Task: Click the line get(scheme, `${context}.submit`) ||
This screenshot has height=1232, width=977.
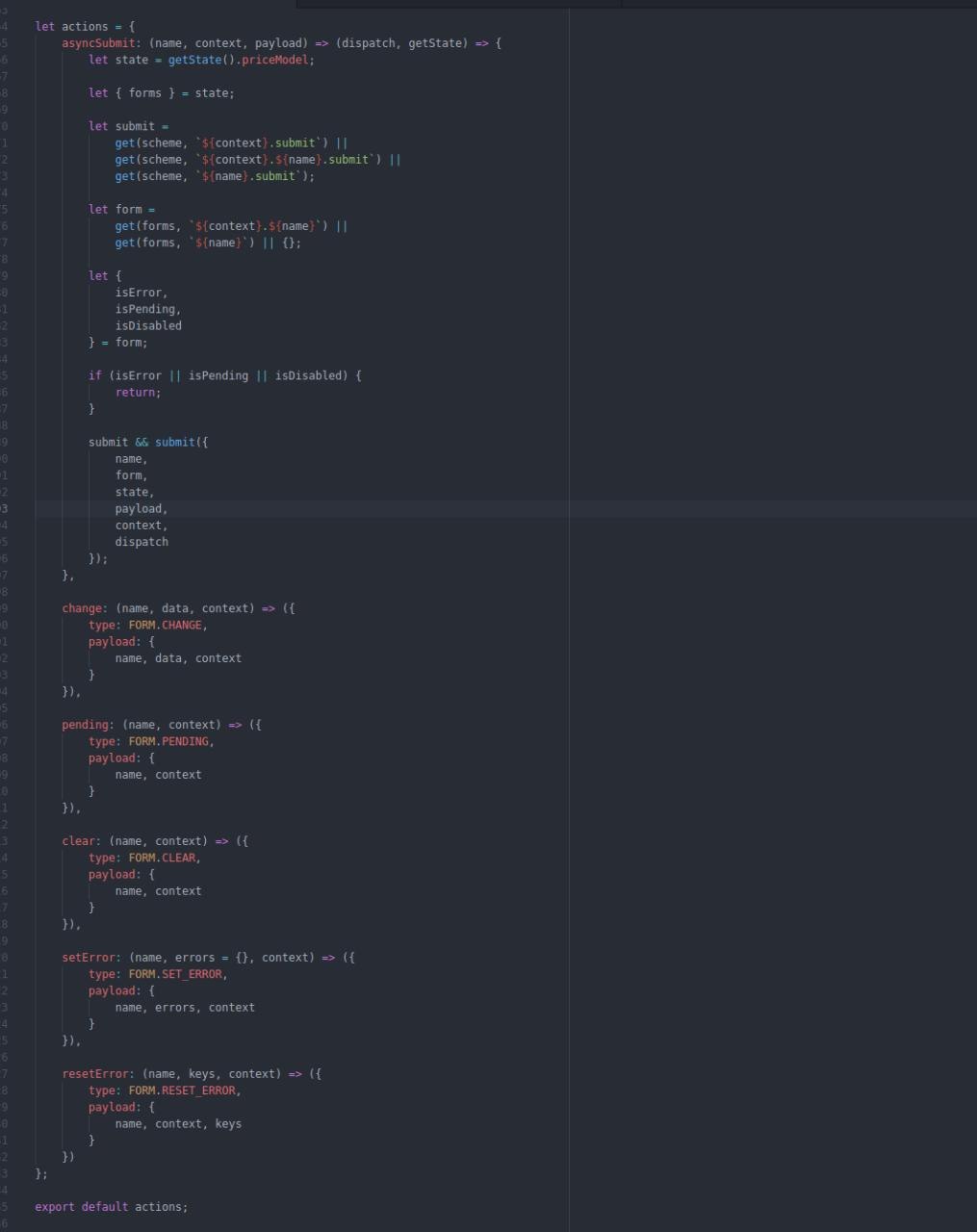Action: [231, 143]
